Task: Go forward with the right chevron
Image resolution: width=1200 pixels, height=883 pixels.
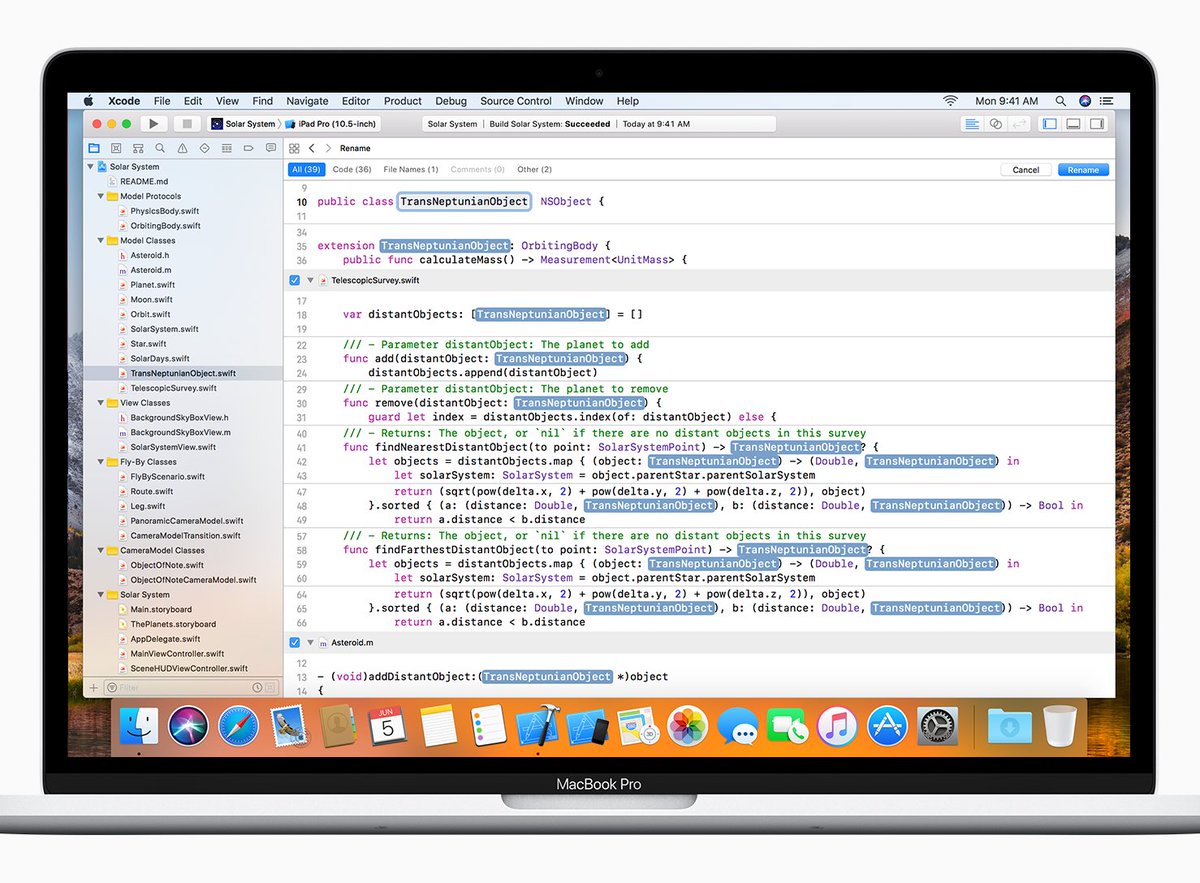Action: coord(326,148)
